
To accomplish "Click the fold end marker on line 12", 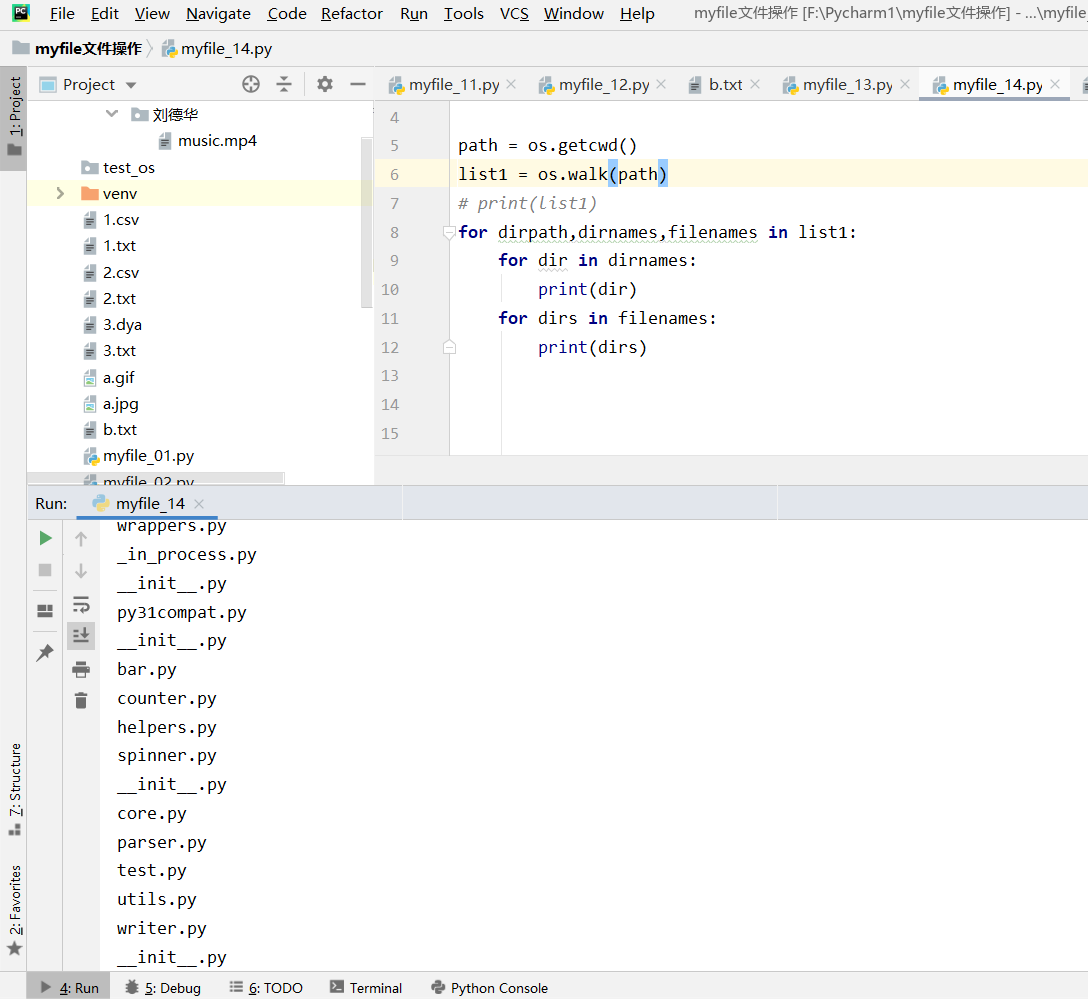I will coord(449,347).
